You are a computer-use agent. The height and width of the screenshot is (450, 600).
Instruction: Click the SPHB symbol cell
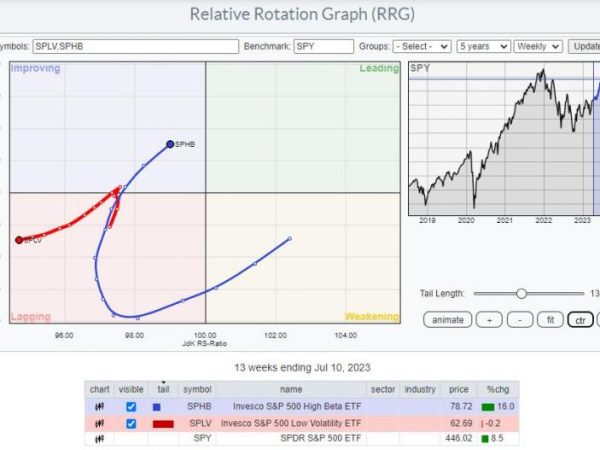(199, 406)
